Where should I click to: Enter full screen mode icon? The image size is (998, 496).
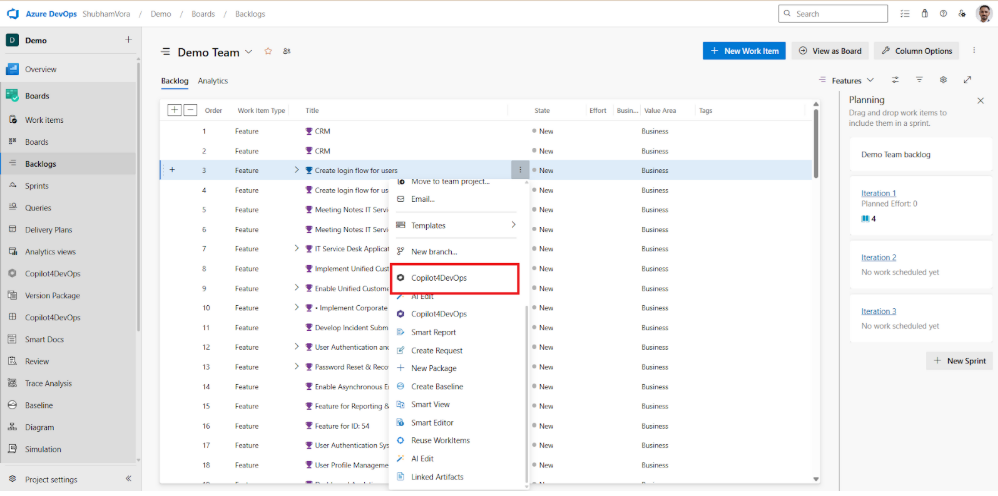pyautogui.click(x=967, y=80)
